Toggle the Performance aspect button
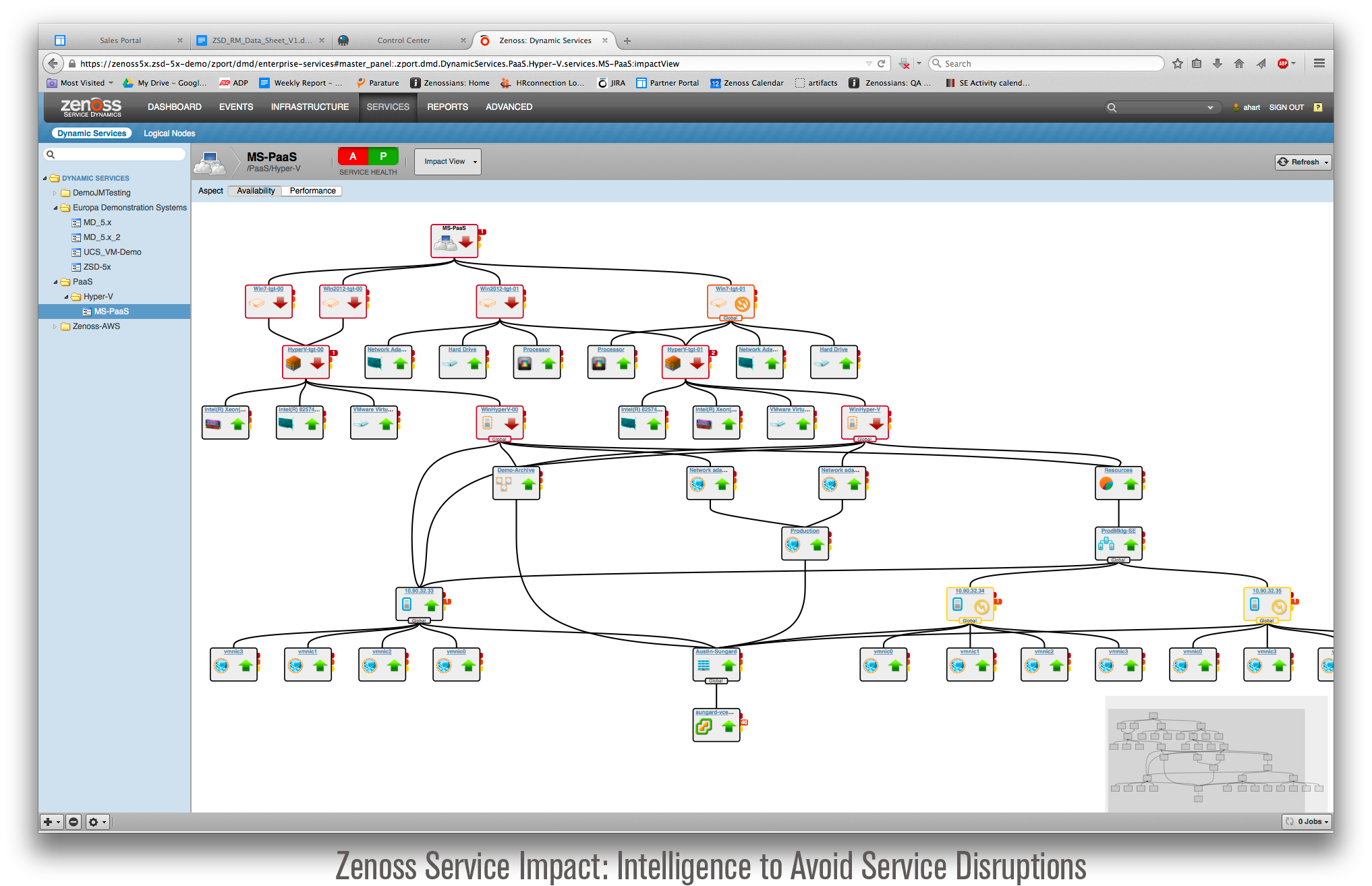The height and width of the screenshot is (886, 1372). pos(312,191)
